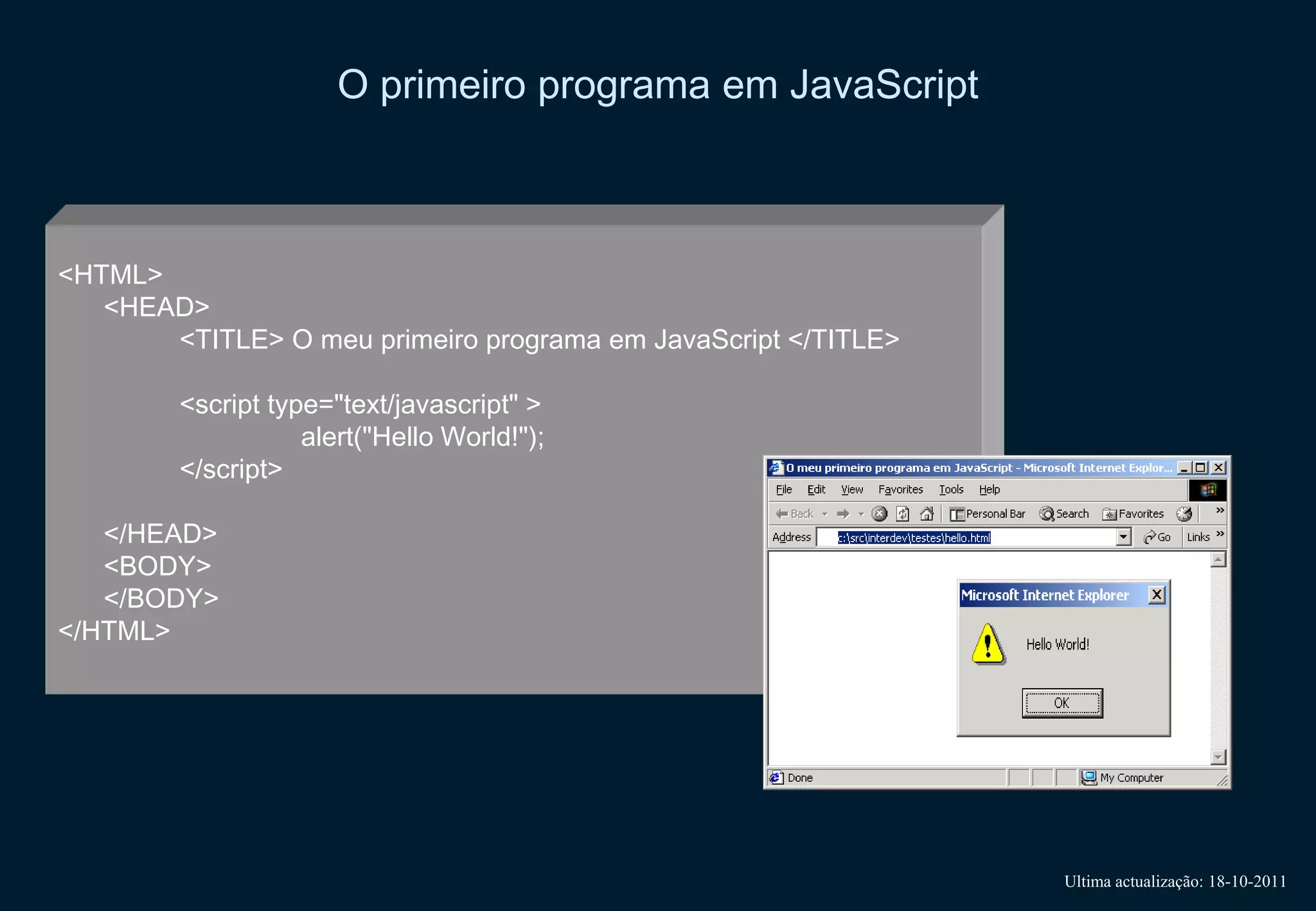
Task: Open the Favorites toolbar button
Action: (x=1133, y=513)
